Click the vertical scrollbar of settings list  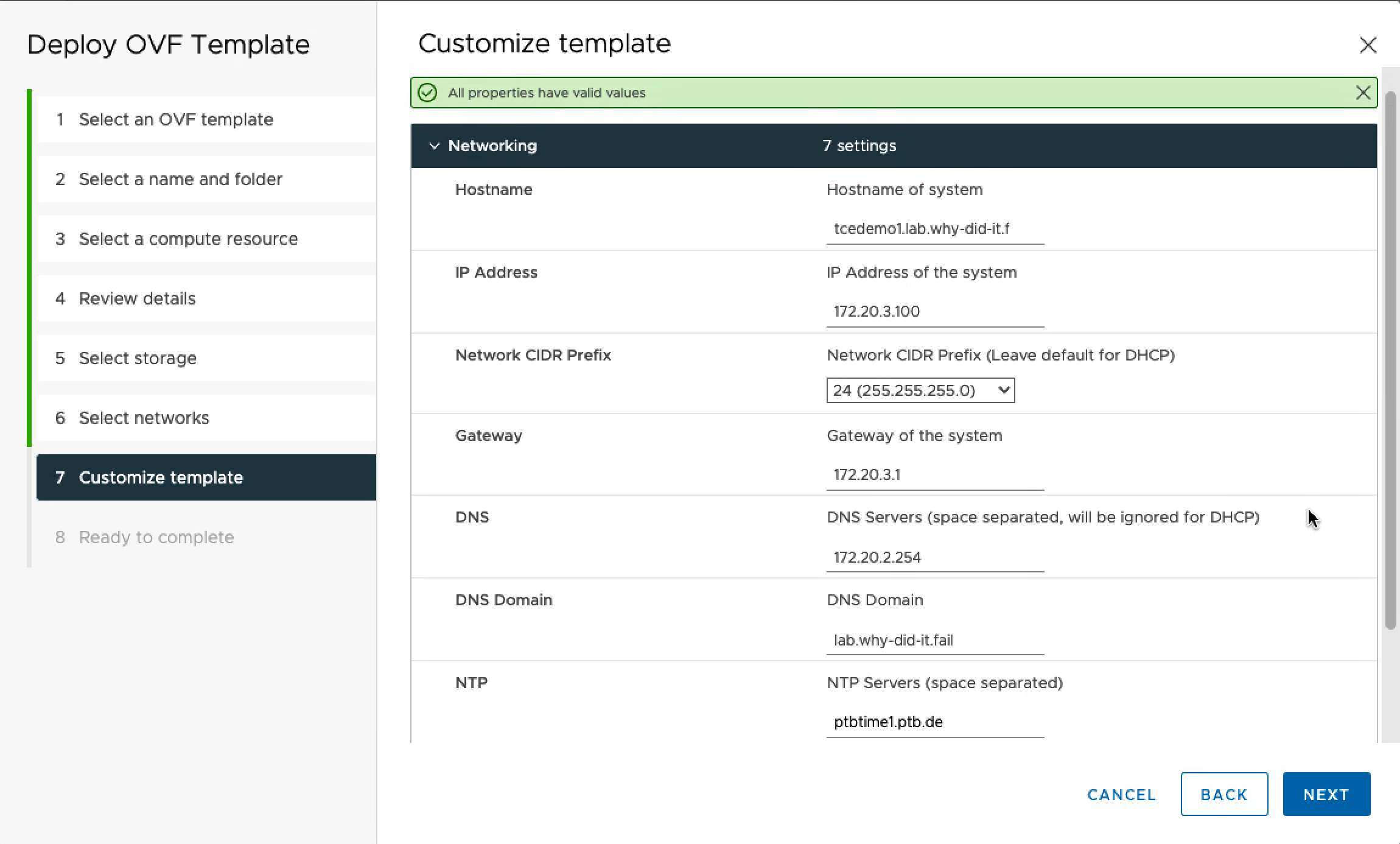click(x=1390, y=359)
